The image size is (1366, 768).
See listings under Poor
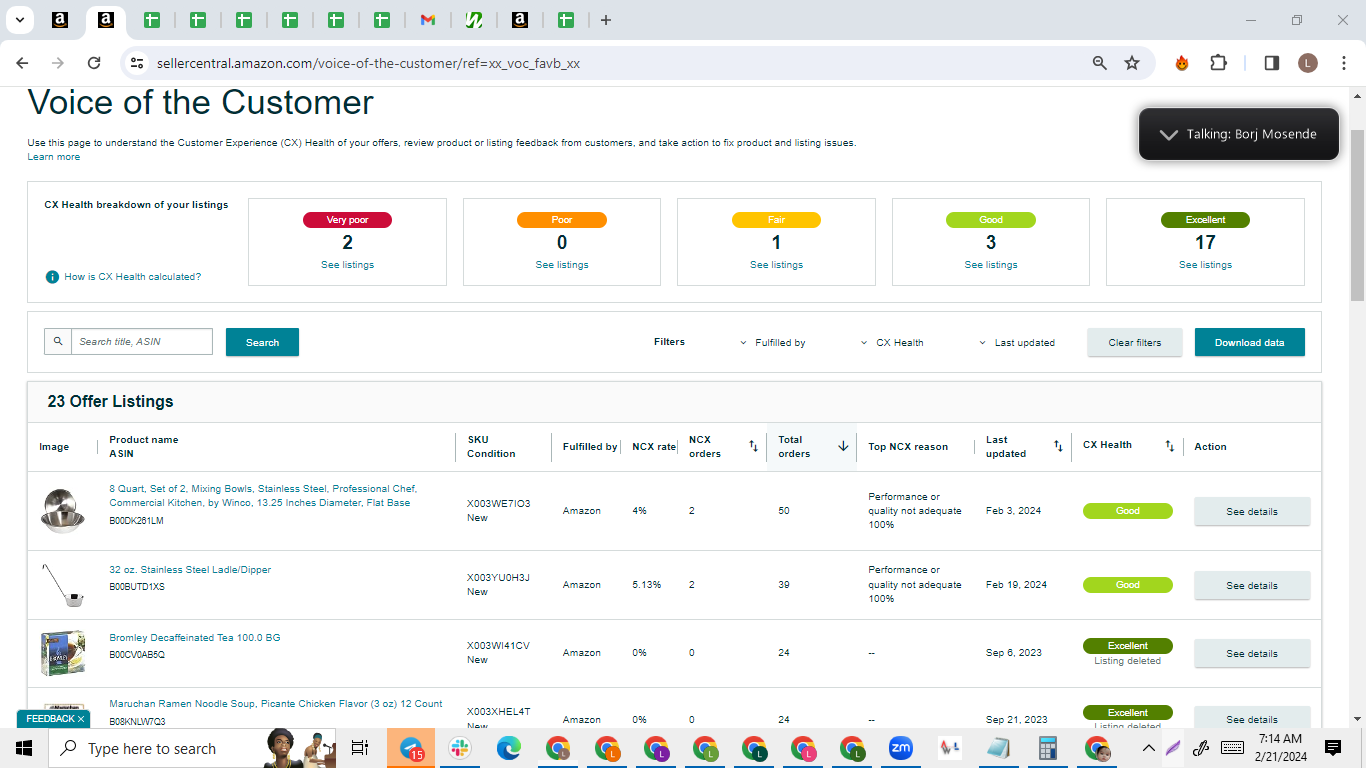pos(562,265)
